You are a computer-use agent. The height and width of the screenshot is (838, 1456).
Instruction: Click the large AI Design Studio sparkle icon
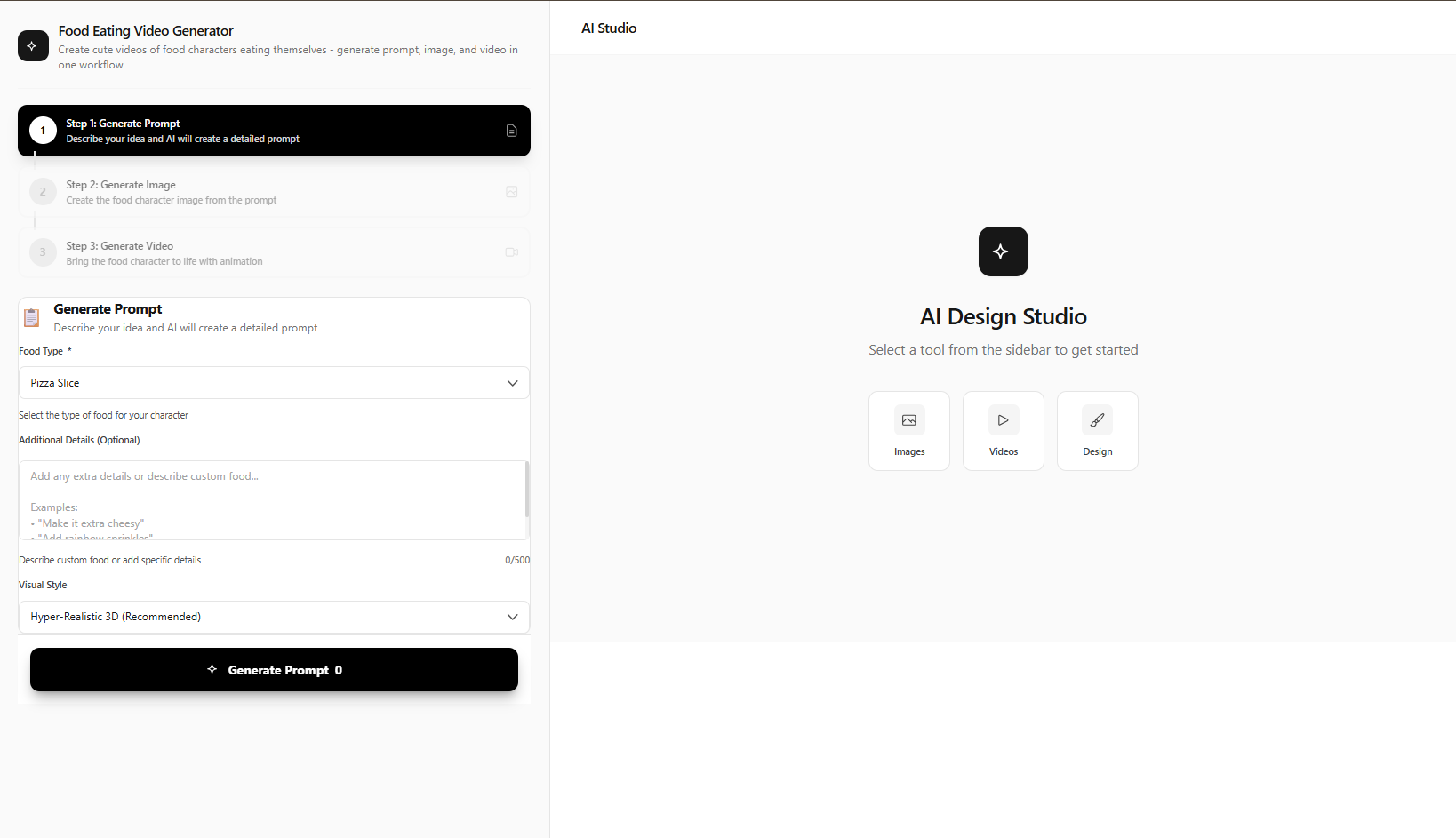(x=1004, y=251)
